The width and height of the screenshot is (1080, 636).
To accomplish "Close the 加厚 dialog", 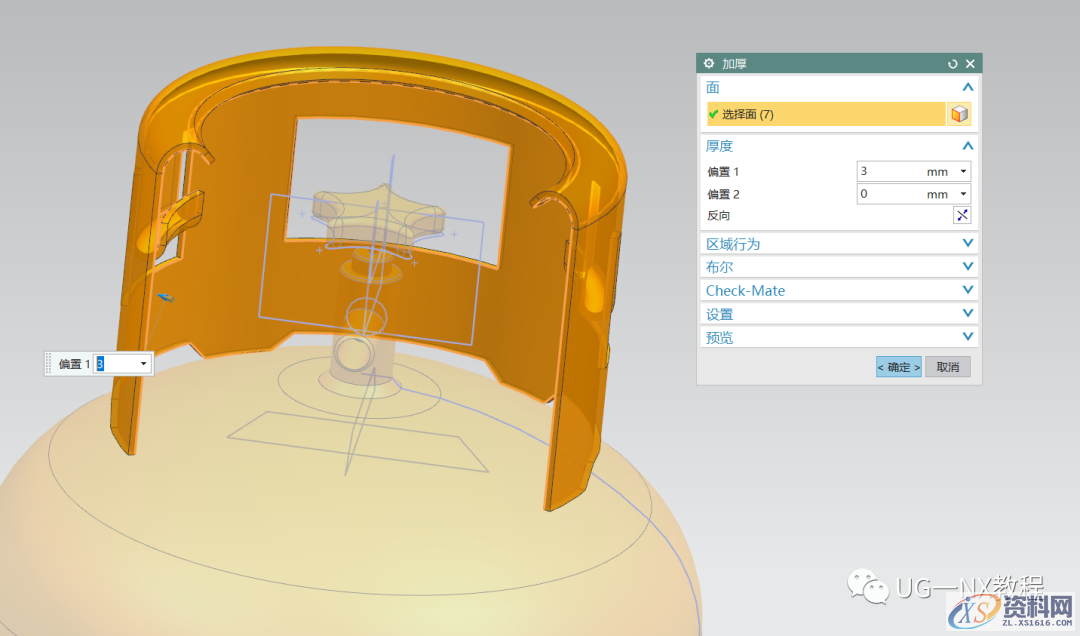I will click(970, 64).
